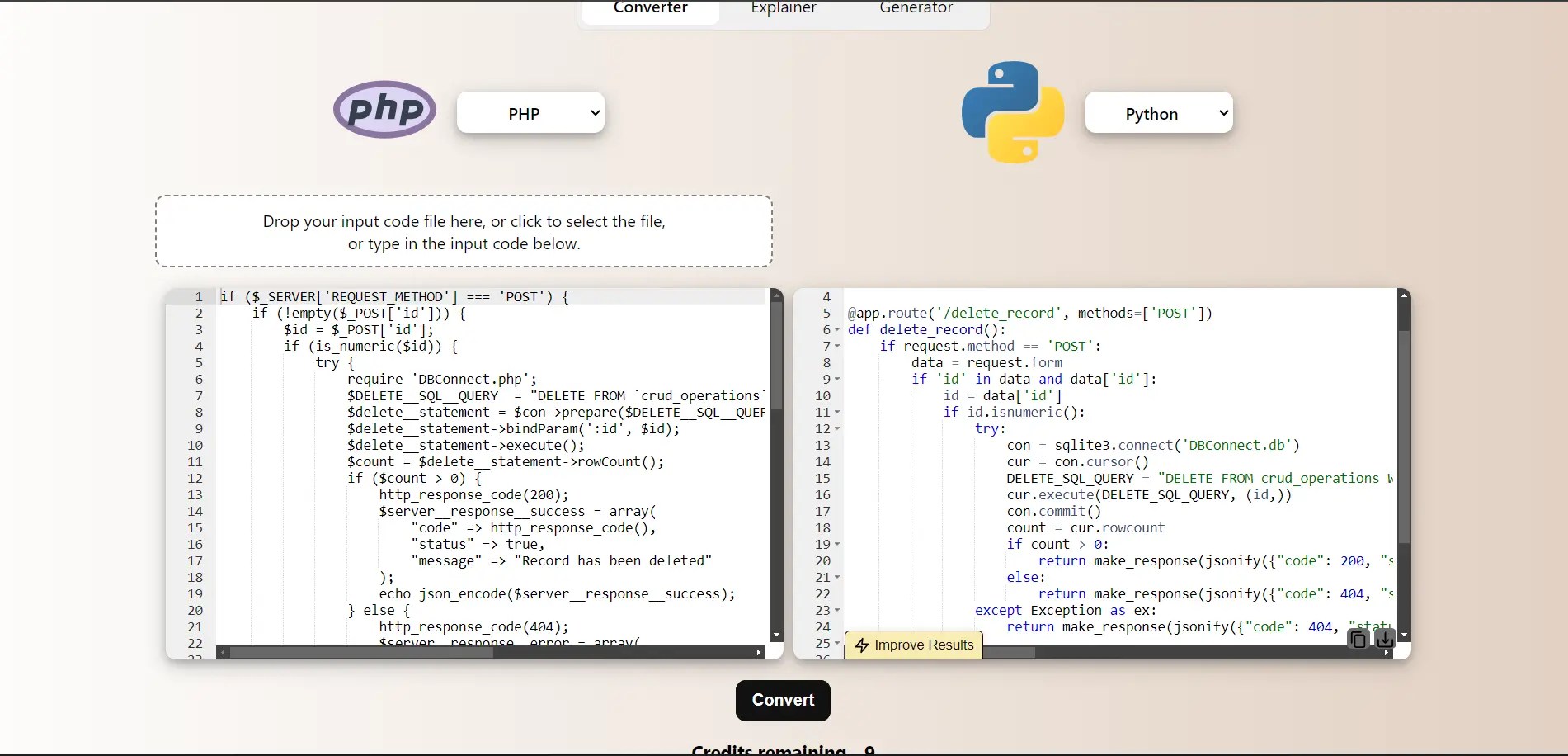Download the converted output file
The image size is (1568, 756).
(1385, 639)
